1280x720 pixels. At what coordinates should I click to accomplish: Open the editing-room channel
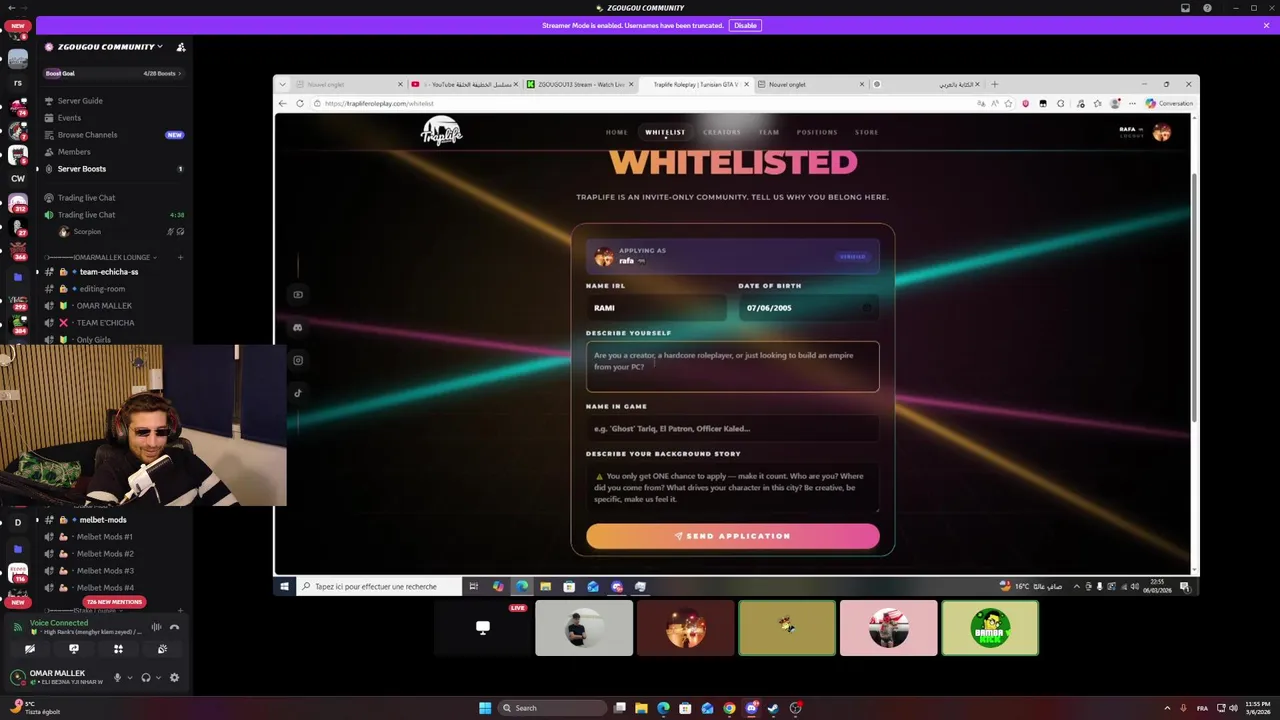(x=102, y=289)
